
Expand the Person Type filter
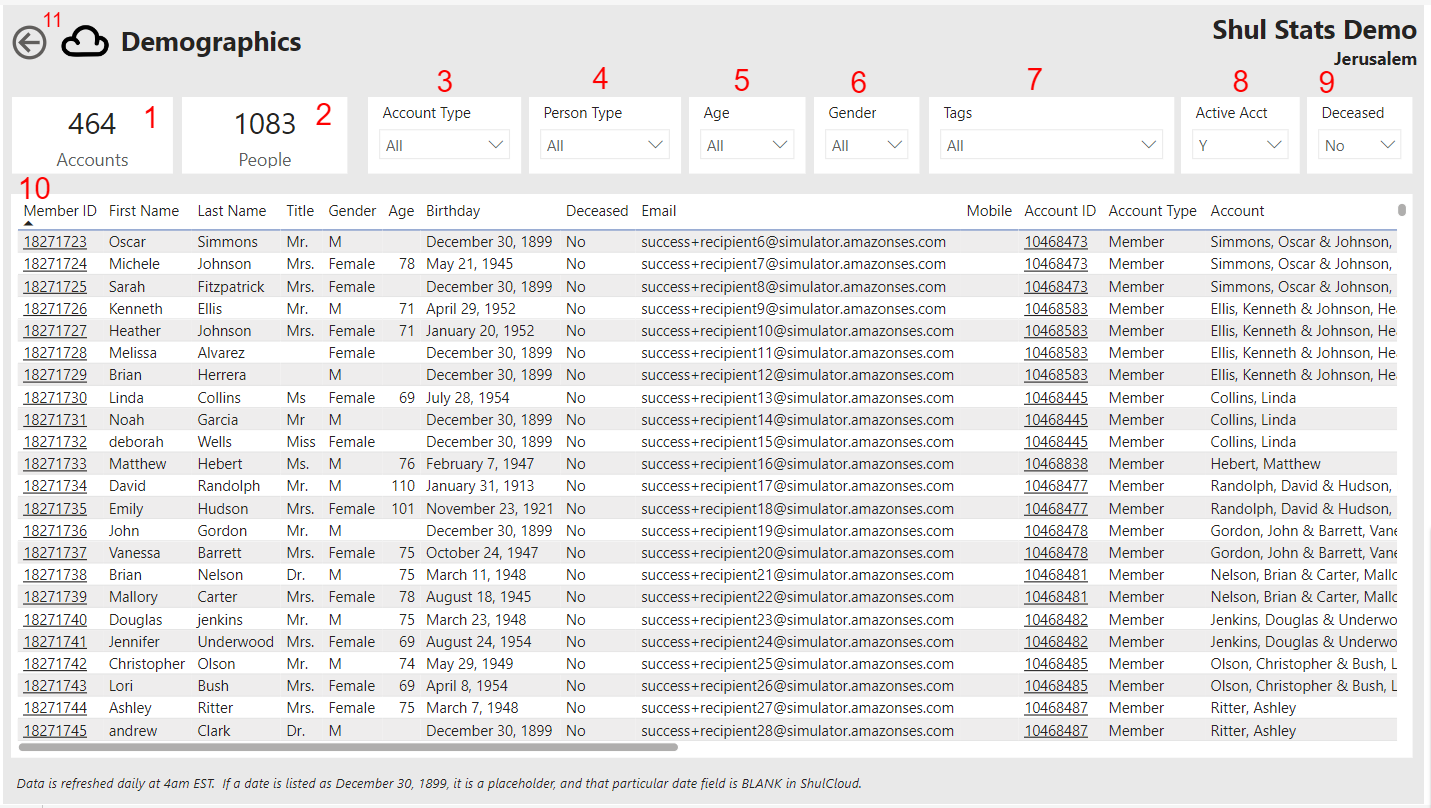[x=605, y=145]
